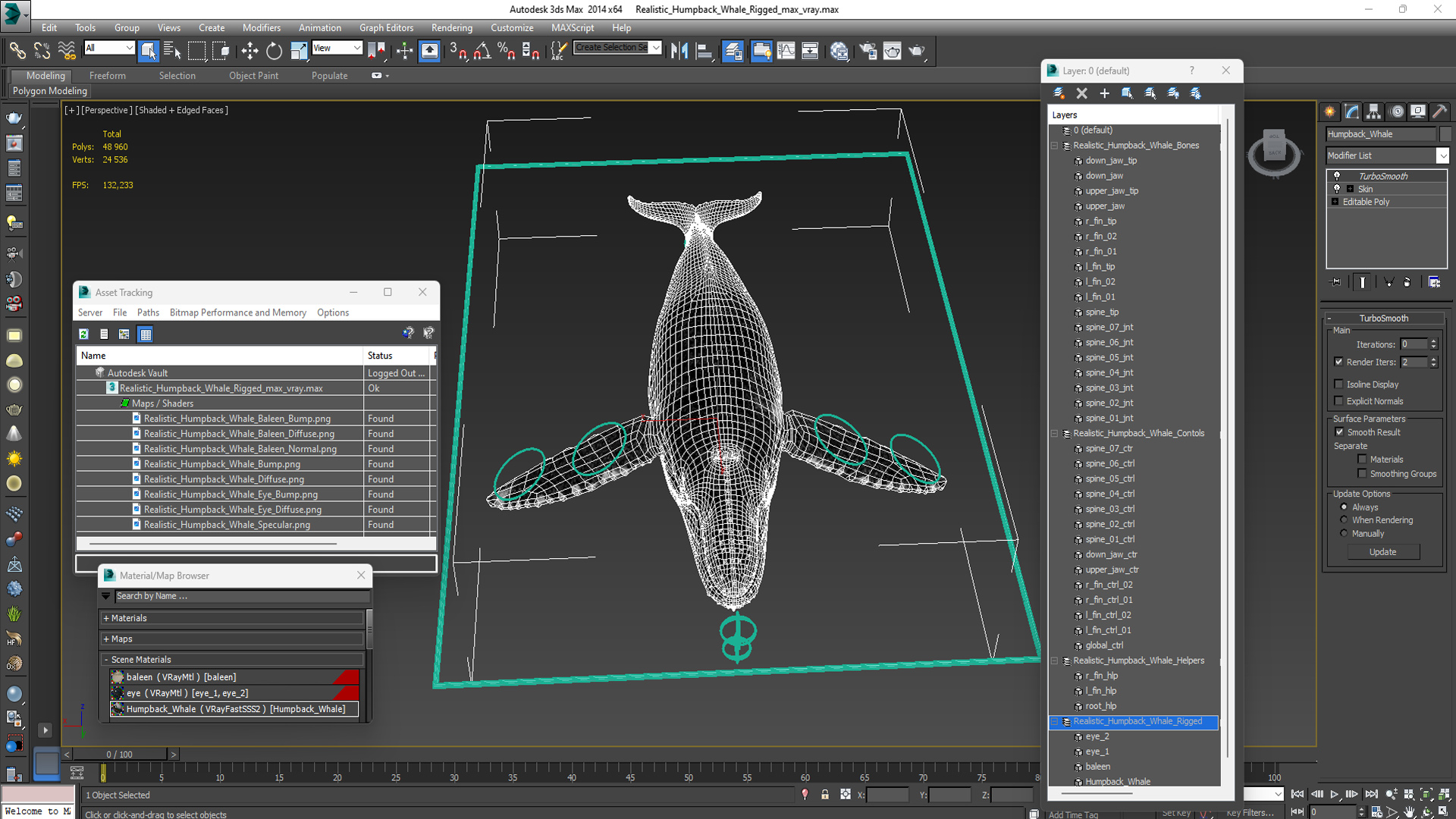
Task: Choose the Select and Move tool
Action: click(x=249, y=51)
